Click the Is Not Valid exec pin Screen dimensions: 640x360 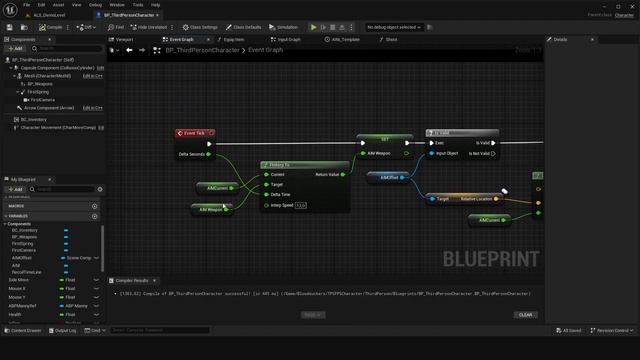[493, 153]
